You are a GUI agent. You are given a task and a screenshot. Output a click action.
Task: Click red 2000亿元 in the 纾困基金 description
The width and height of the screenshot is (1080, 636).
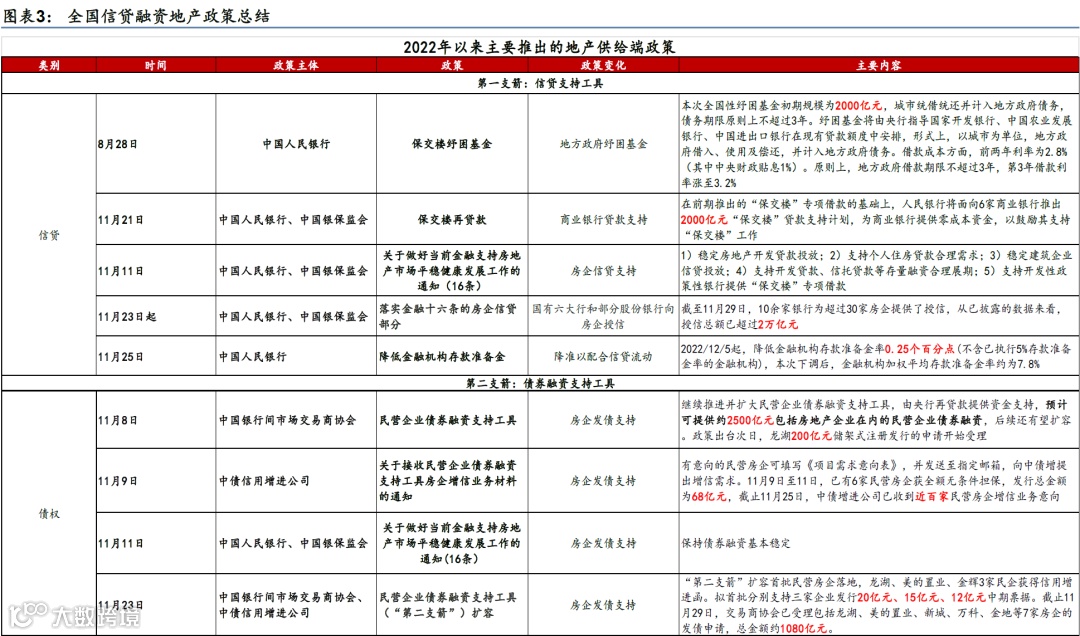858,105
